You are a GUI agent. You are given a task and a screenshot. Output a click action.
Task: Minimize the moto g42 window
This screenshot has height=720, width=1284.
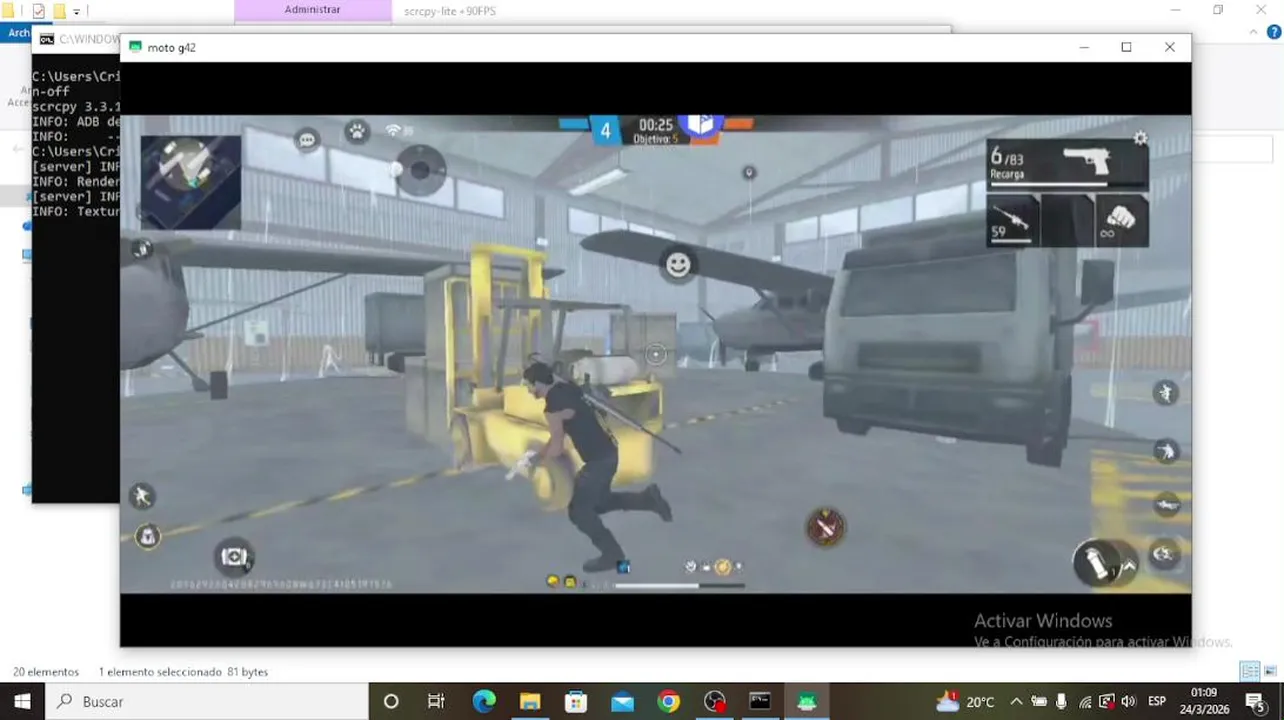[x=1083, y=47]
